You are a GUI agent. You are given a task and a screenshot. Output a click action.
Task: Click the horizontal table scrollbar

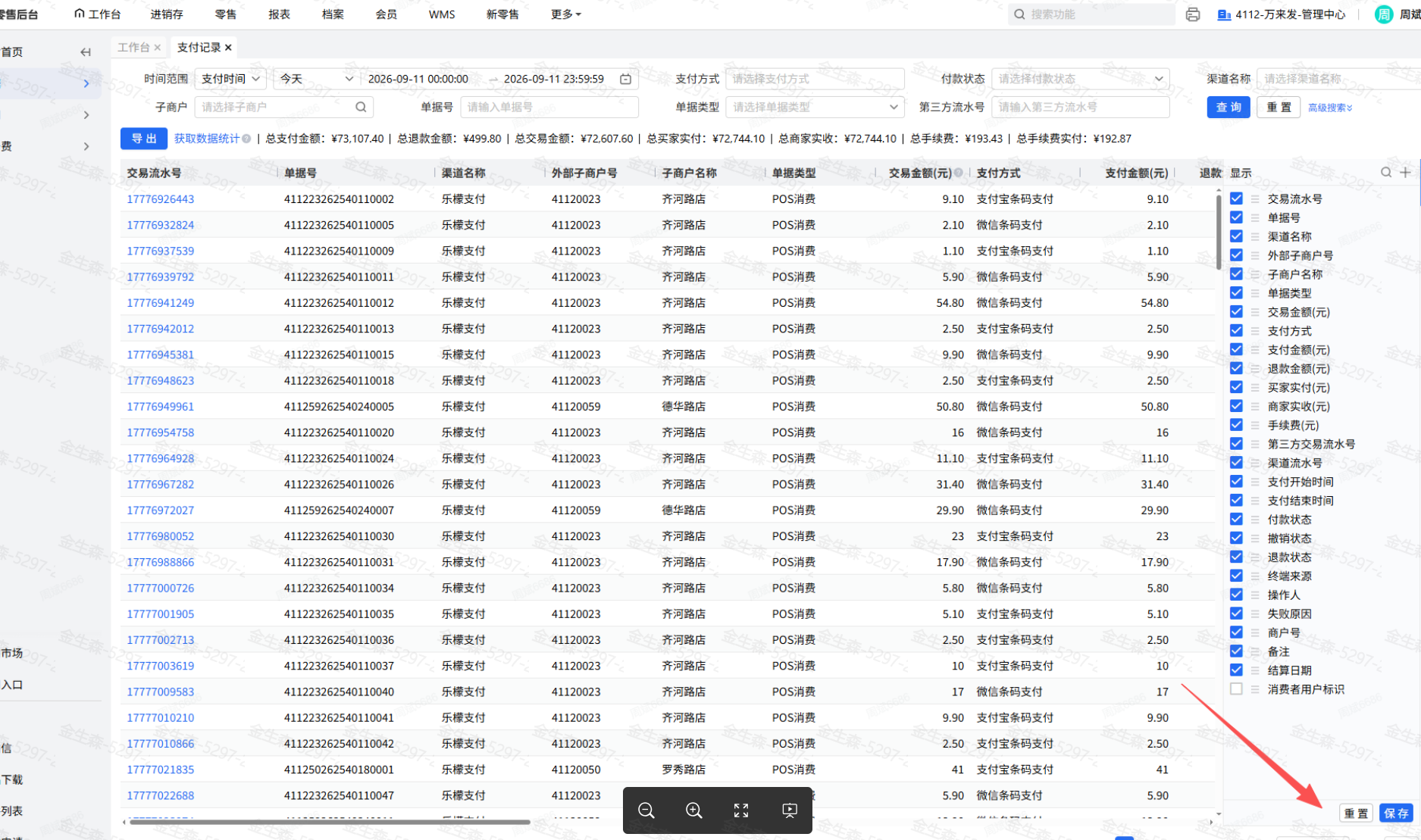click(x=330, y=822)
